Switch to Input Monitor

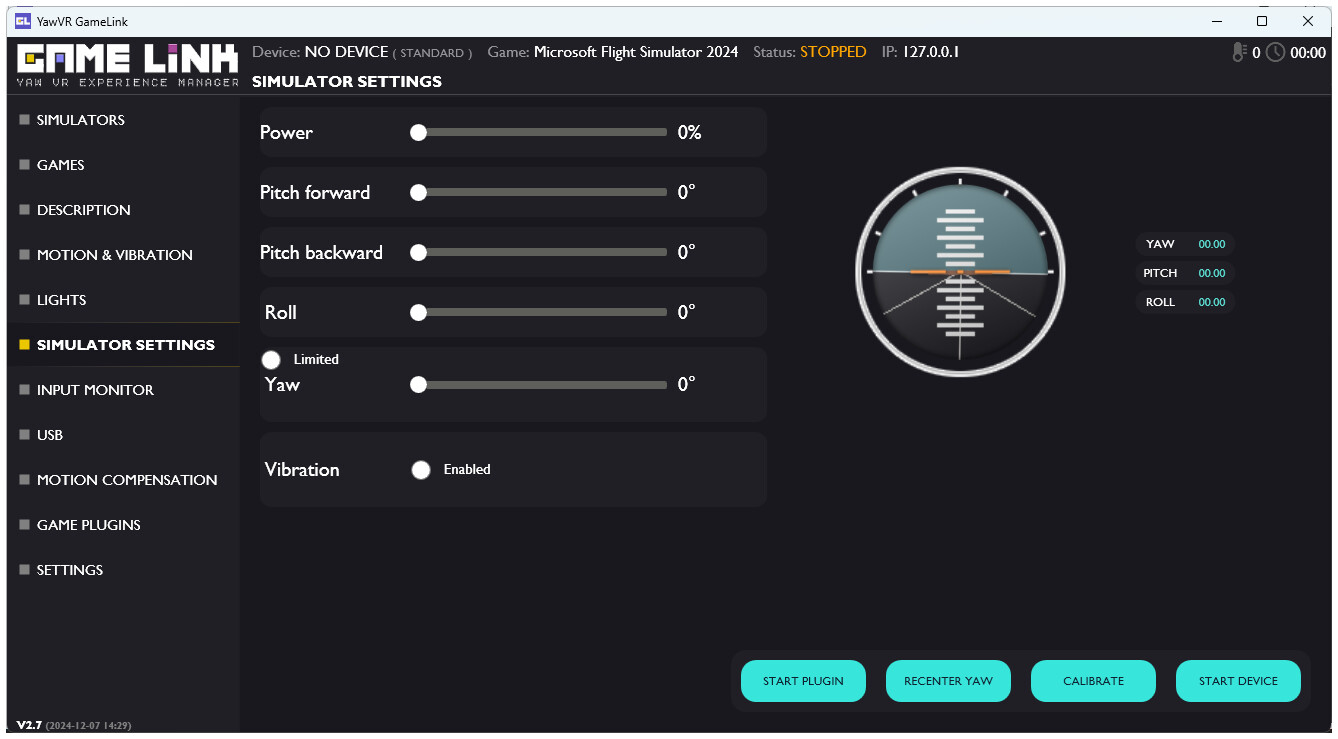pyautogui.click(x=97, y=390)
